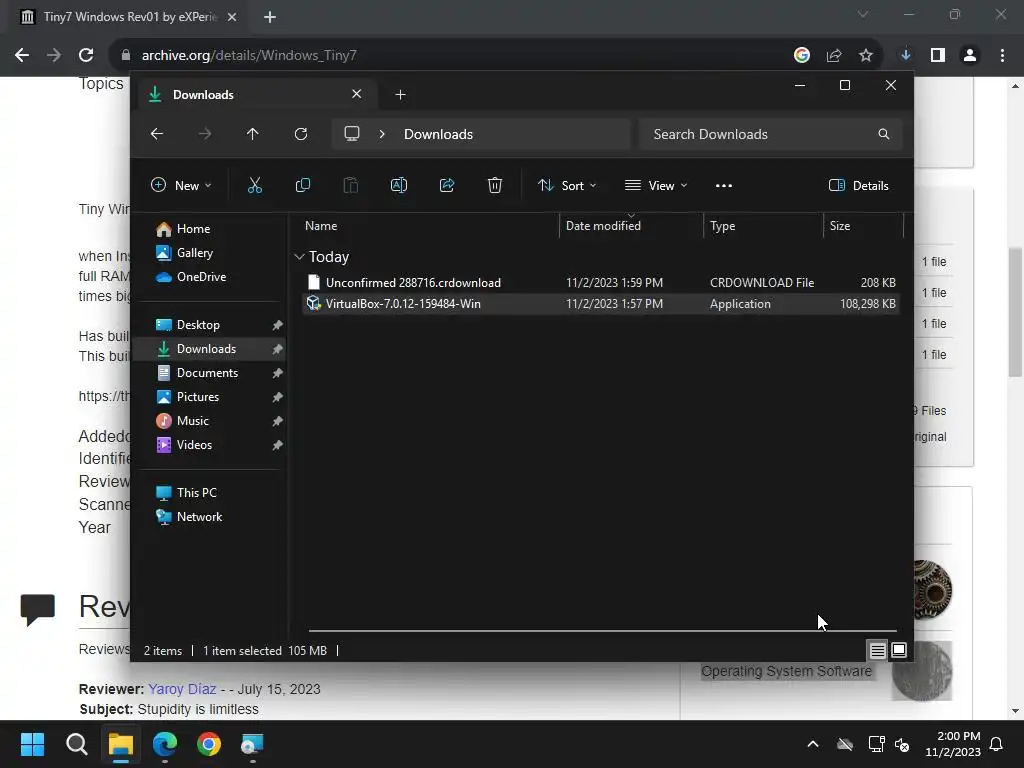This screenshot has height=768, width=1024.
Task: Select Unconfirmed 288716.crdownload file
Action: pos(601,283)
